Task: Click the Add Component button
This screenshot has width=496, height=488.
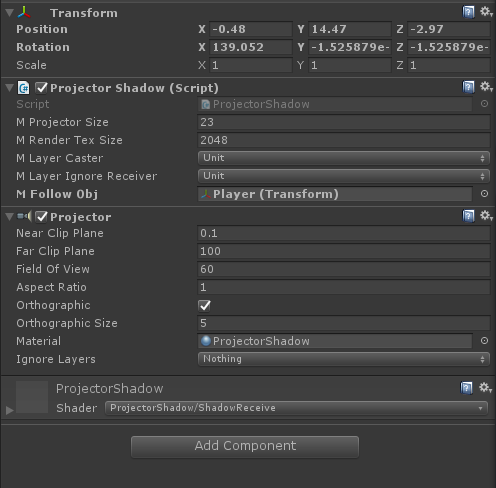Action: tap(245, 447)
